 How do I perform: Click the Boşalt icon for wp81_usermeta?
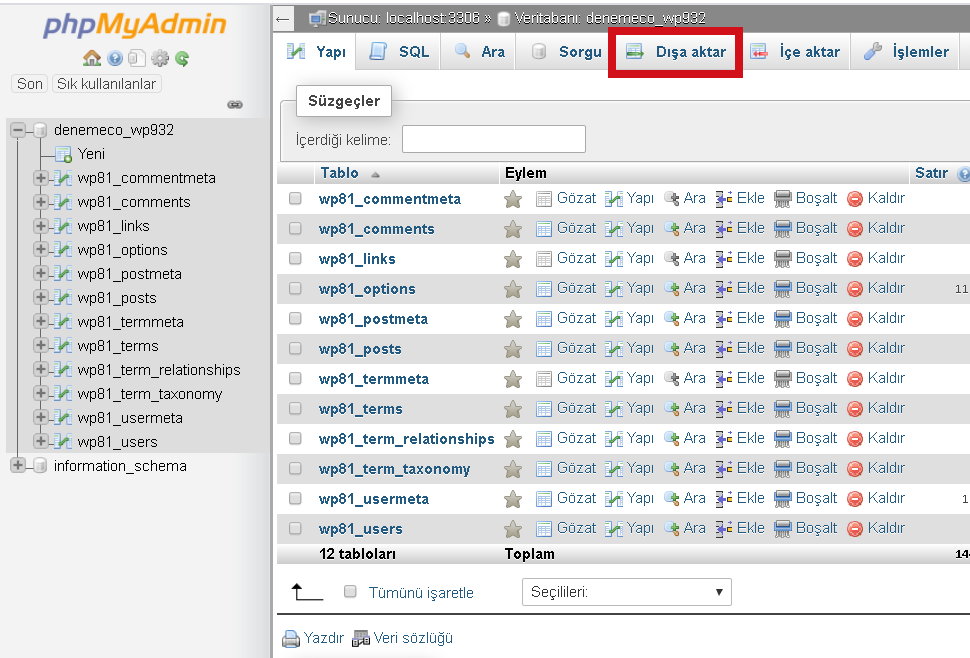(783, 498)
